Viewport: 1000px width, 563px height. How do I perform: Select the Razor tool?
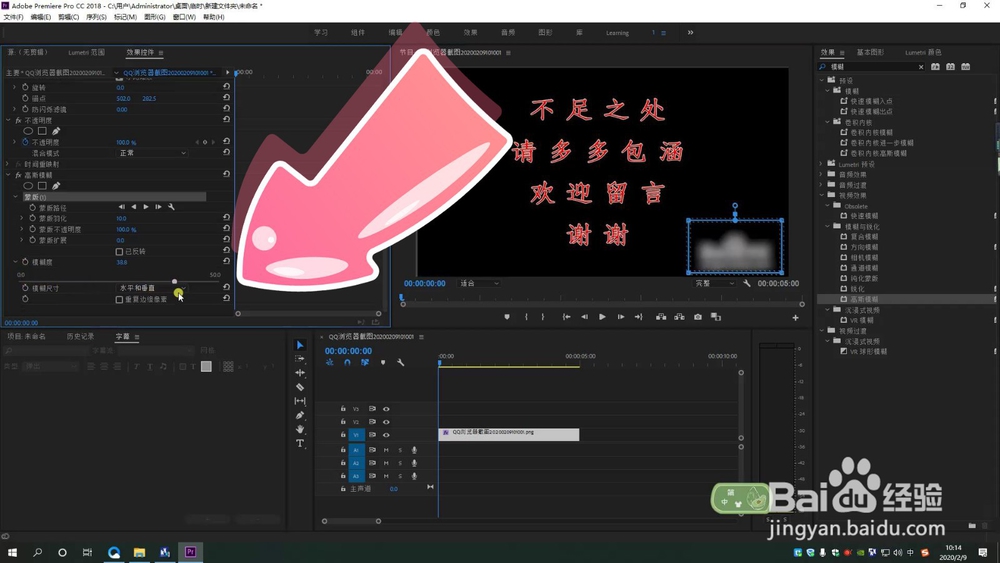pyautogui.click(x=300, y=387)
